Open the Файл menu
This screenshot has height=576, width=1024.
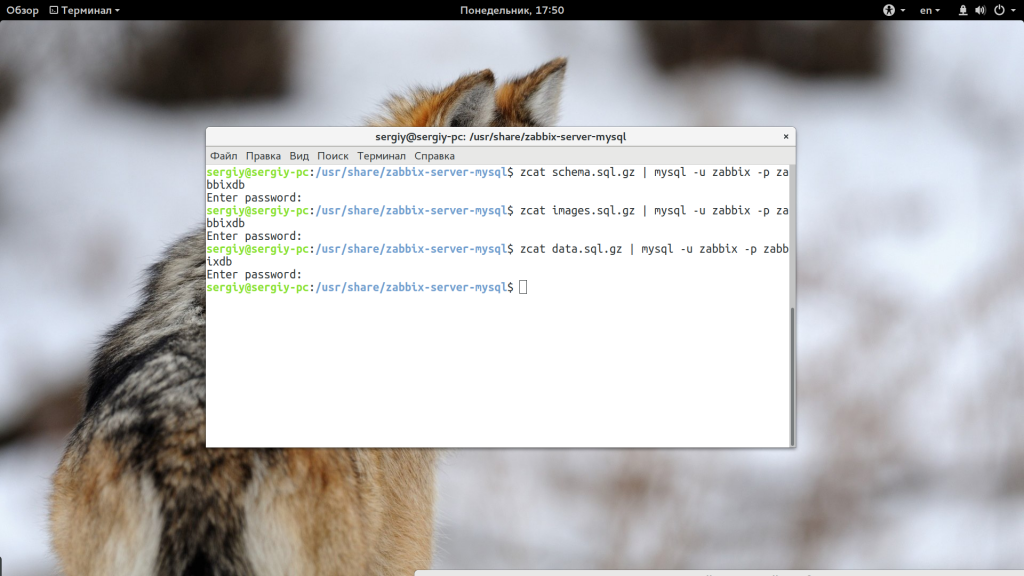(x=223, y=156)
